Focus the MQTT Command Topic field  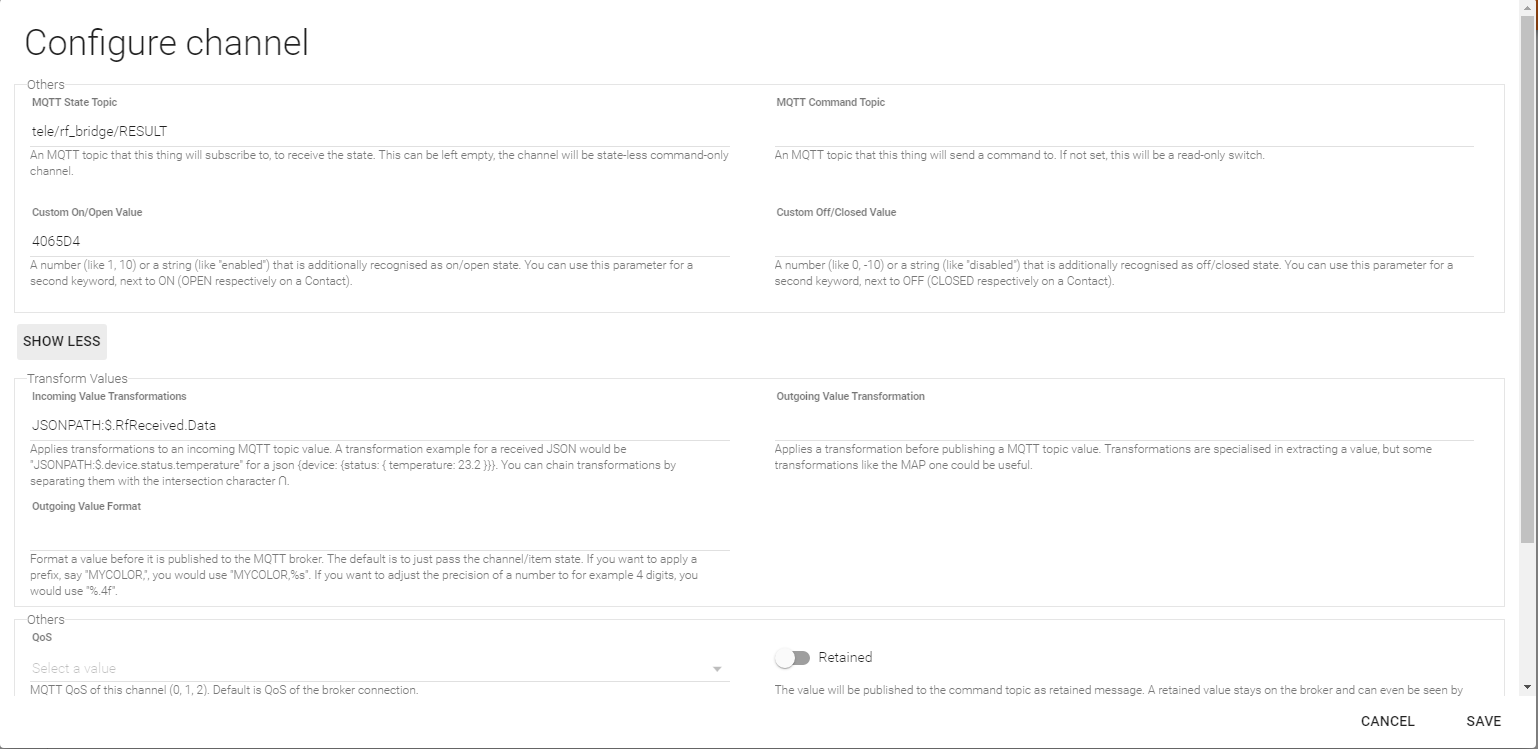tap(1124, 131)
